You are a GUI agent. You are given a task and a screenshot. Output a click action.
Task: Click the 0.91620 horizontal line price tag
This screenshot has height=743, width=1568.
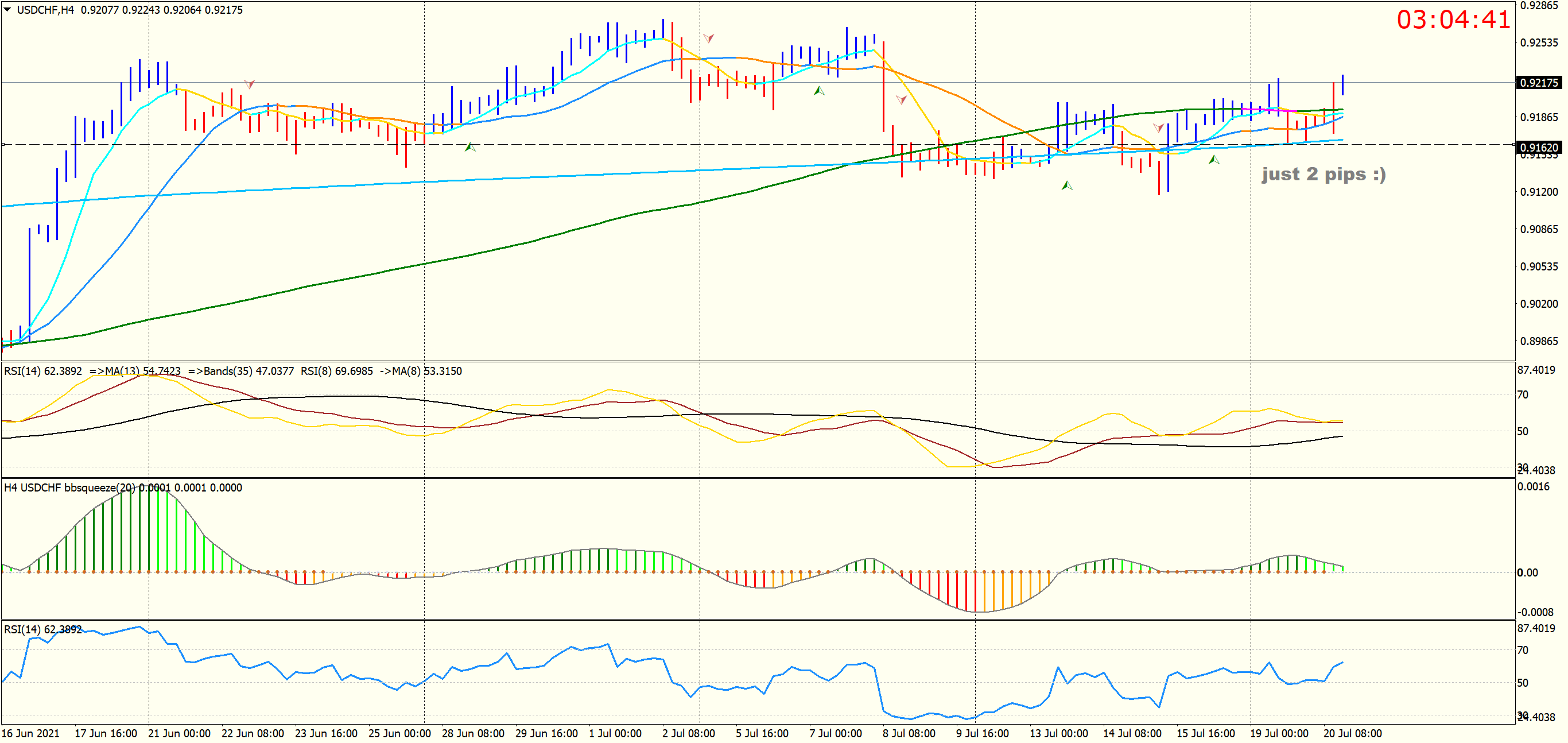pyautogui.click(x=1538, y=148)
